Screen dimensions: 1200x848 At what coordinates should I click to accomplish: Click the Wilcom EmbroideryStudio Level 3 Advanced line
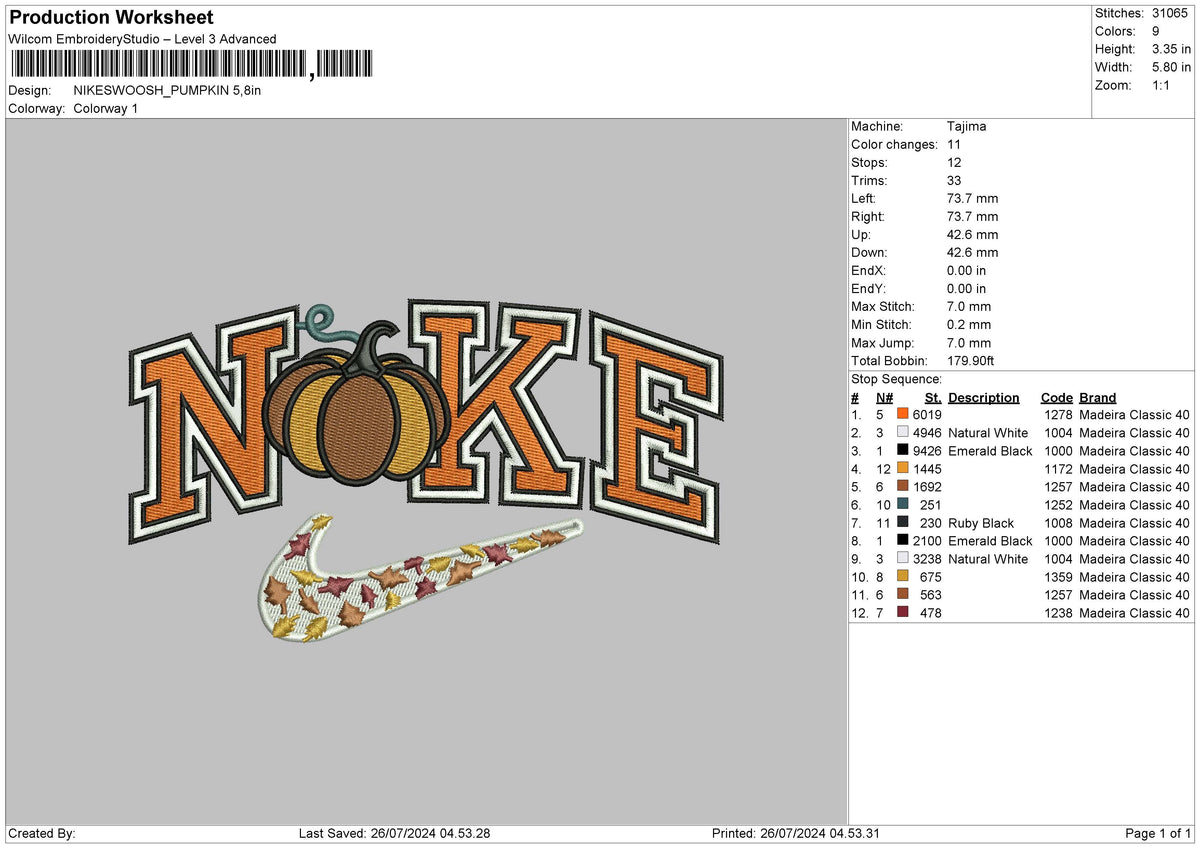[142, 39]
